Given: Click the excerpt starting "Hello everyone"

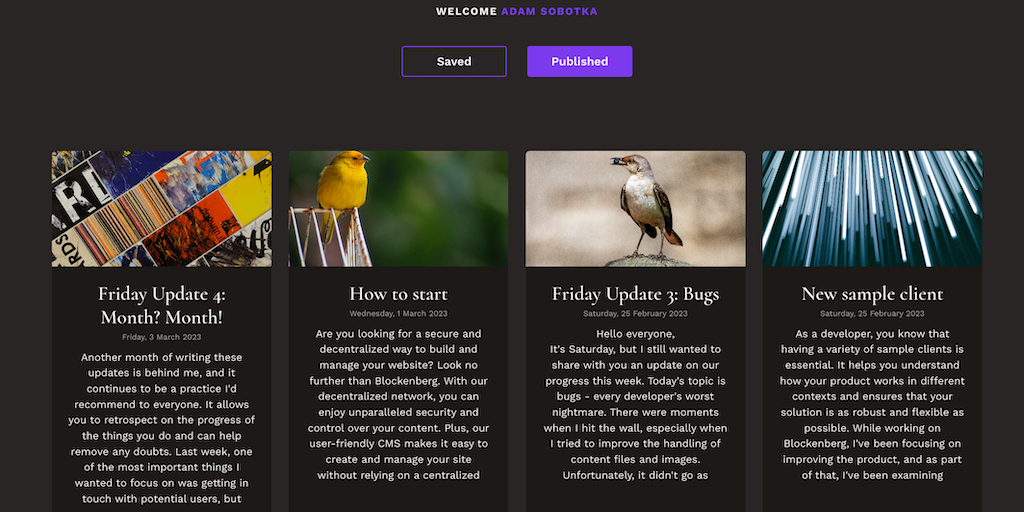Looking at the screenshot, I should click(x=635, y=404).
